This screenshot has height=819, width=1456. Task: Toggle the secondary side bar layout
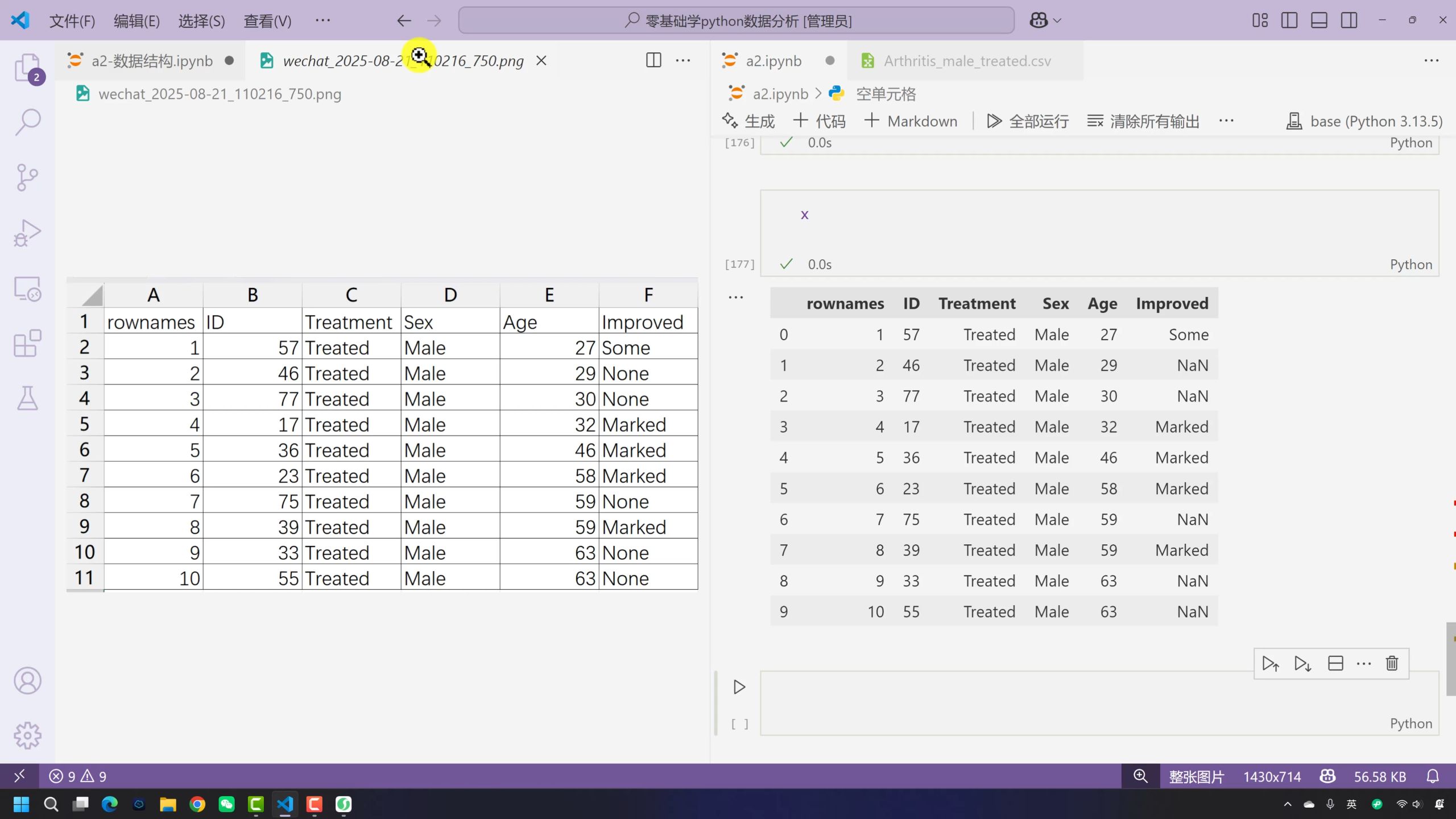click(x=1349, y=20)
